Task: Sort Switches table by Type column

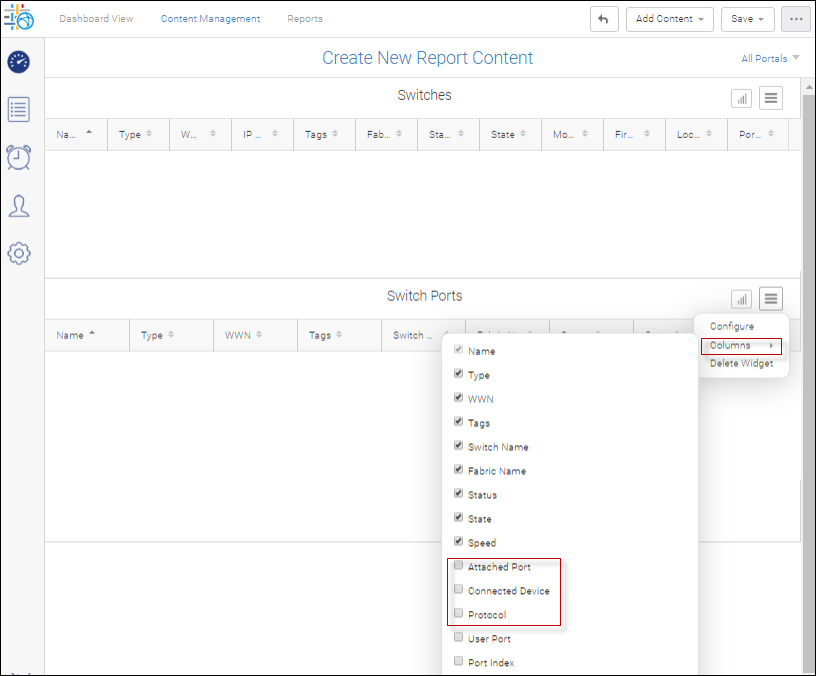Action: click(135, 135)
